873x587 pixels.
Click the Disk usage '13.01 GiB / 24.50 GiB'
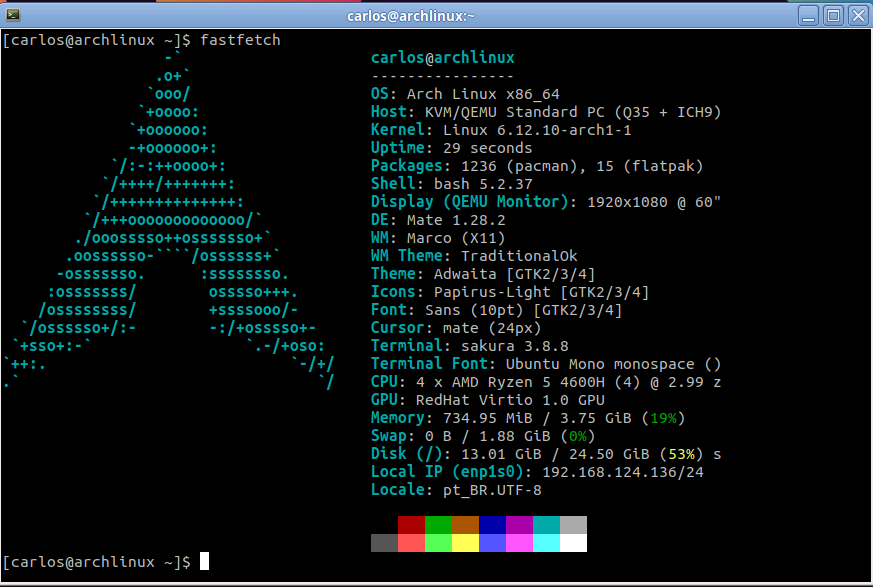555,454
